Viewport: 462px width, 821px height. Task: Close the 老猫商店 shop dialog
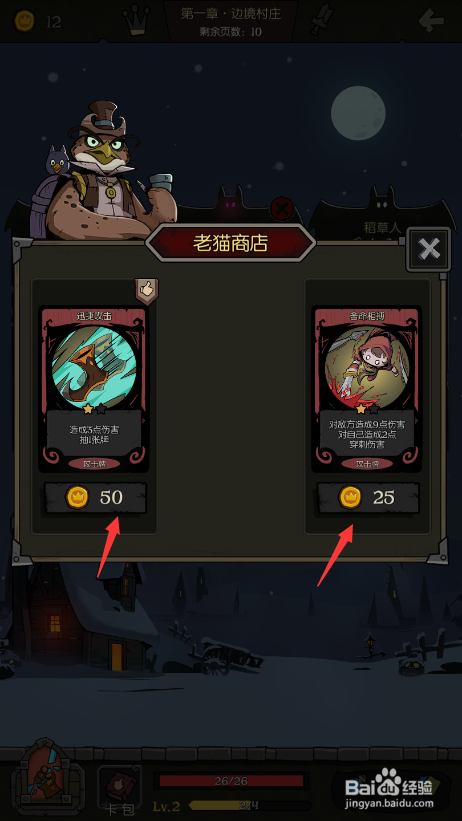428,249
